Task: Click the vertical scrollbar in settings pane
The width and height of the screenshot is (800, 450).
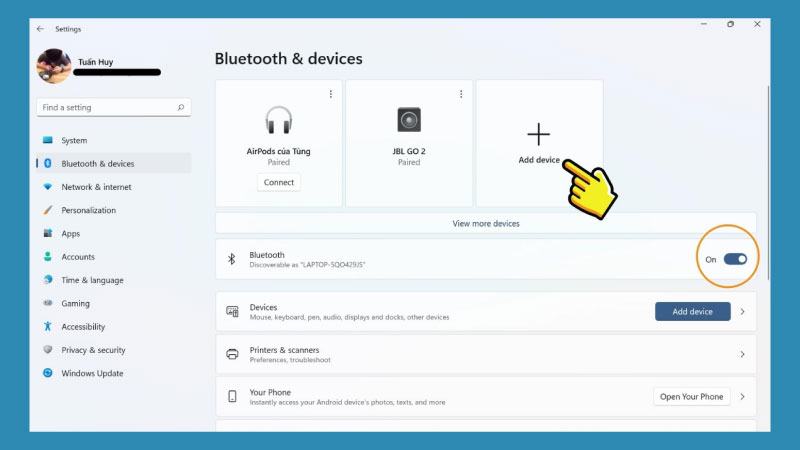Action: coord(767,183)
